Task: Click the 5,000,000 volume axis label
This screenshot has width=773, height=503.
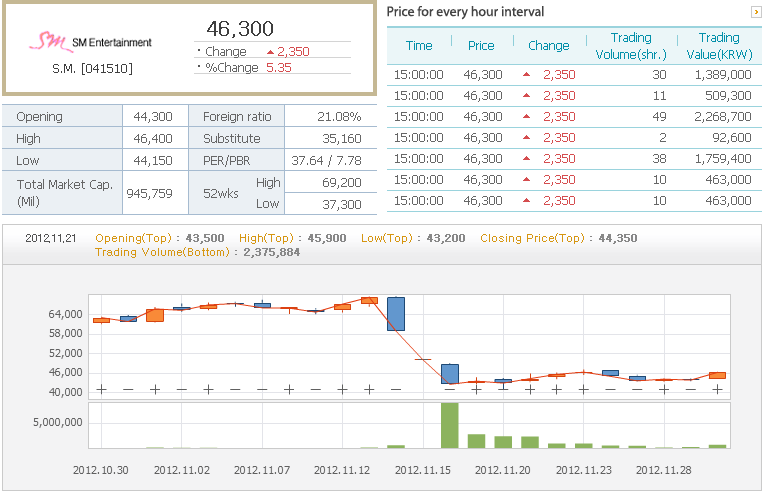Action: click(x=58, y=422)
